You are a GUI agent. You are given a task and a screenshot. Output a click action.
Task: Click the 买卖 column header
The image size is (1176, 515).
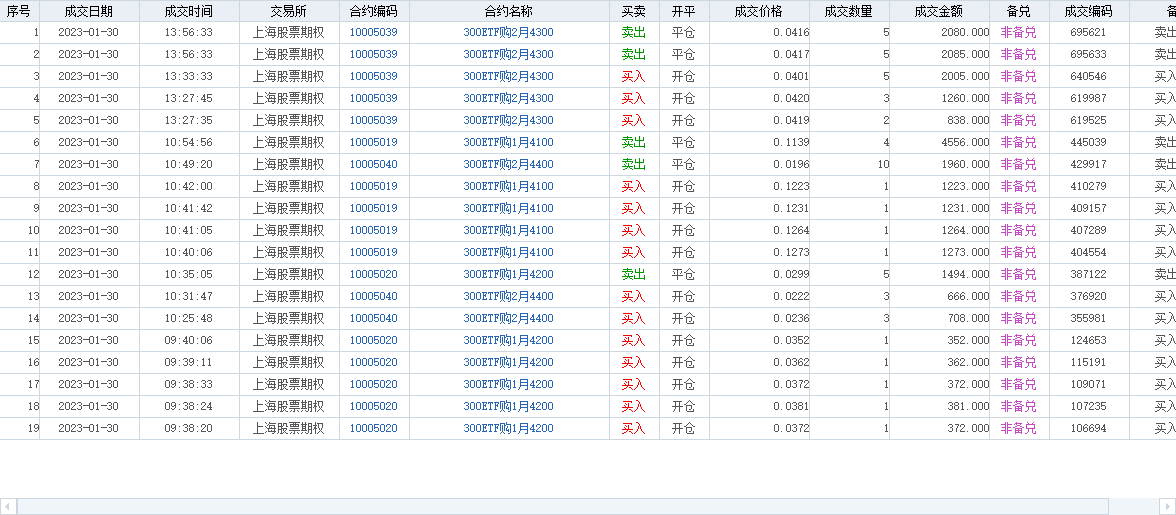click(634, 11)
